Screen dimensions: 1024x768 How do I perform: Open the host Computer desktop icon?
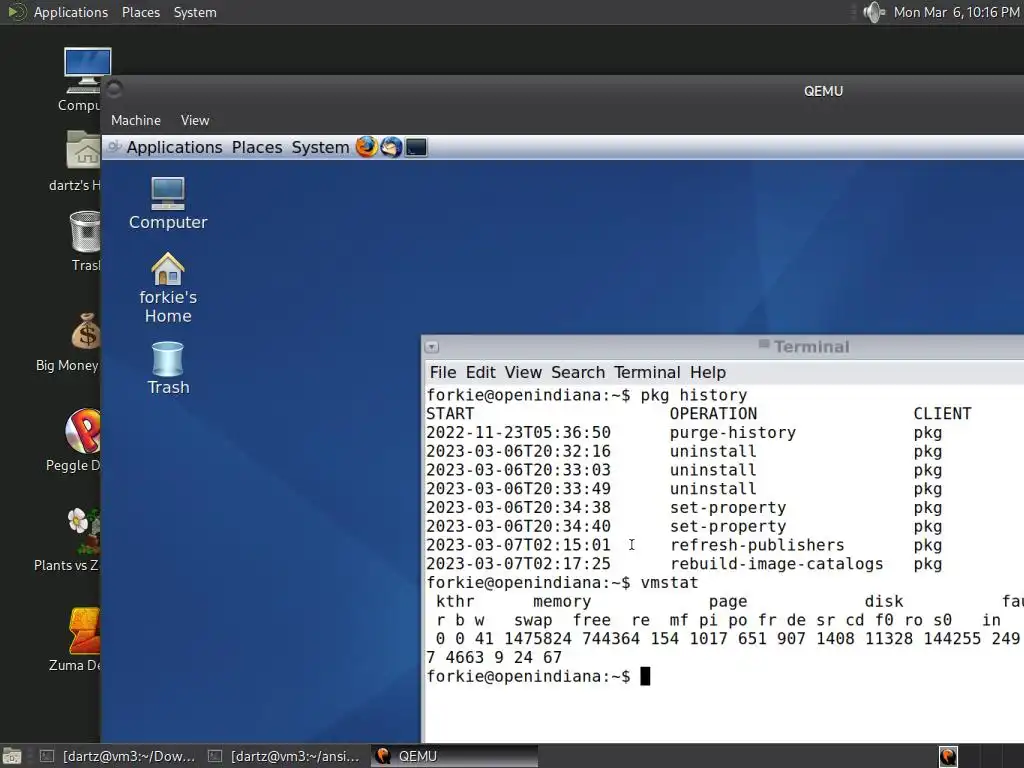pos(84,80)
